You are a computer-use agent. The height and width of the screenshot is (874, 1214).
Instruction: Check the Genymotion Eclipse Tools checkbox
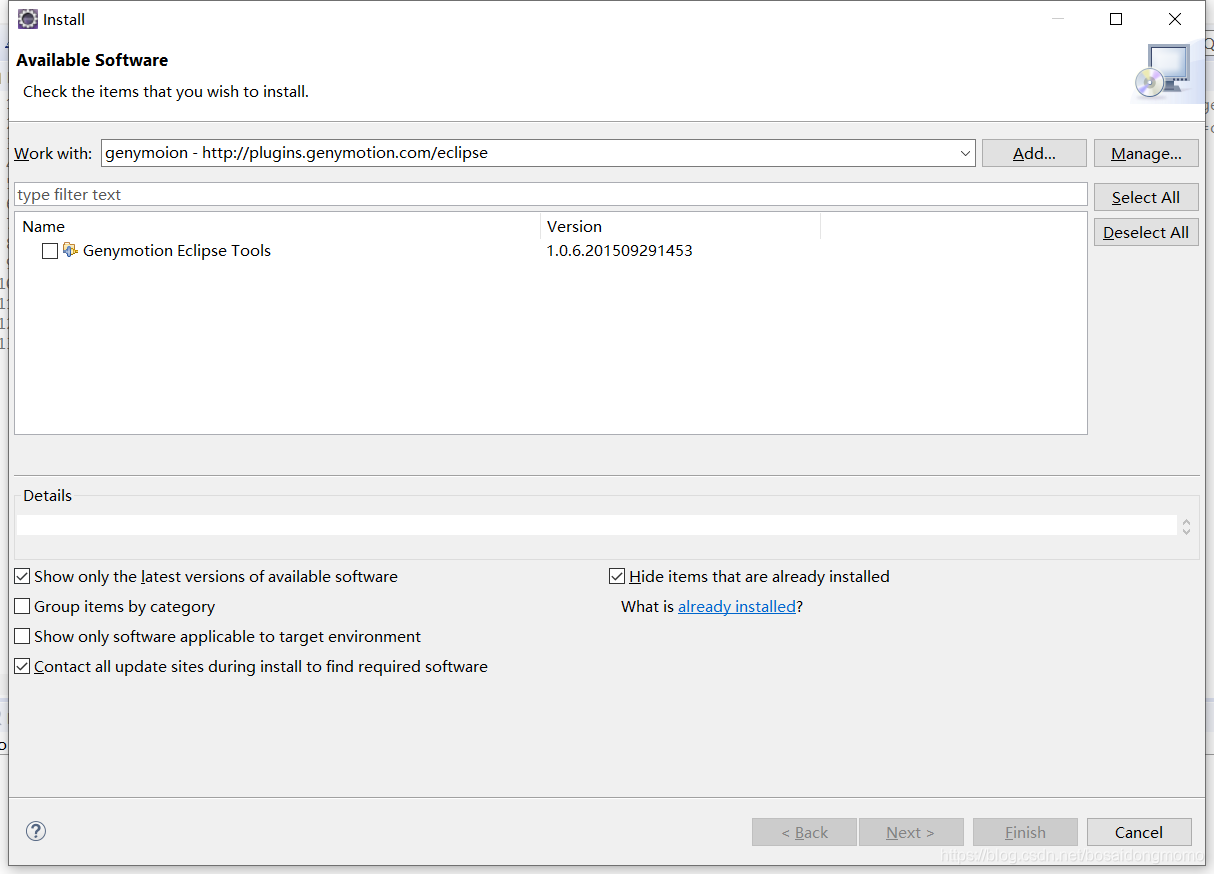[x=50, y=251]
